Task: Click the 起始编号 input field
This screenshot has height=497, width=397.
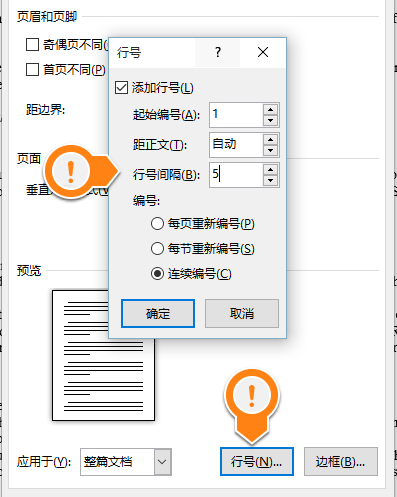Action: click(x=236, y=115)
